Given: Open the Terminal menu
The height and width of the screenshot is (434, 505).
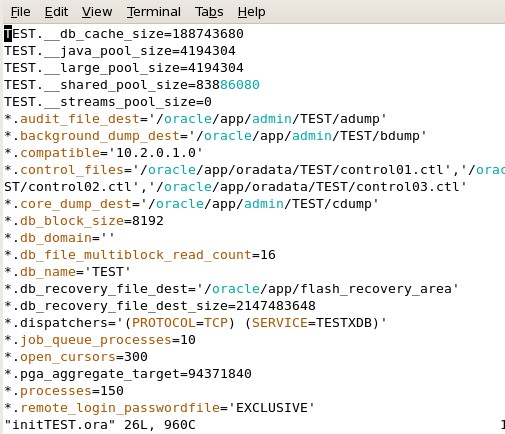Looking at the screenshot, I should pyautogui.click(x=154, y=12).
